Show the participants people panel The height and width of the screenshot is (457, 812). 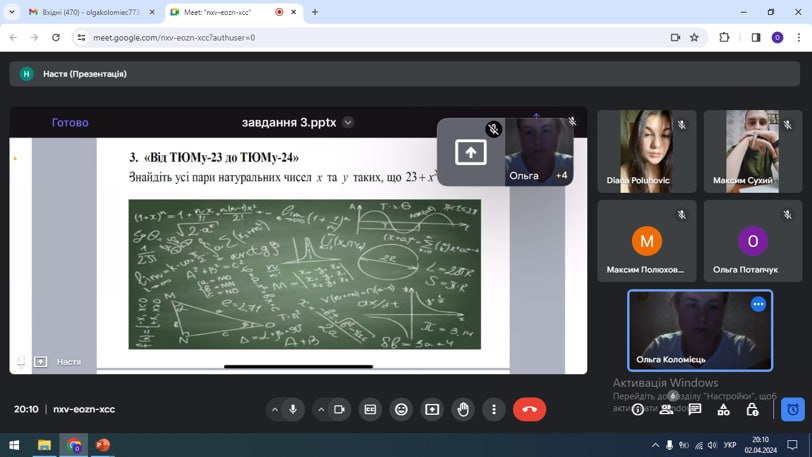(666, 410)
